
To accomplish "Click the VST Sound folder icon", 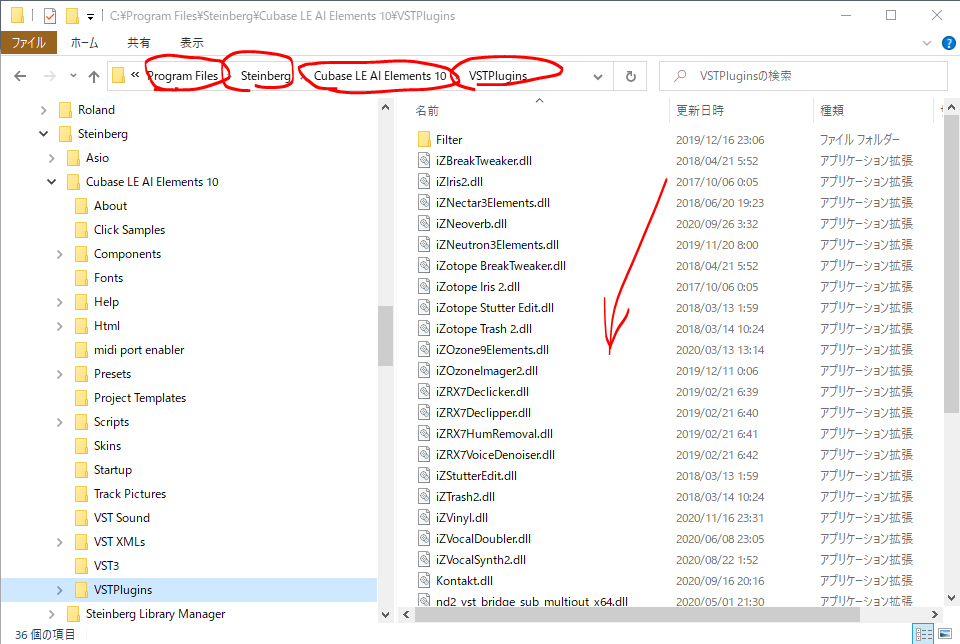I will click(81, 518).
